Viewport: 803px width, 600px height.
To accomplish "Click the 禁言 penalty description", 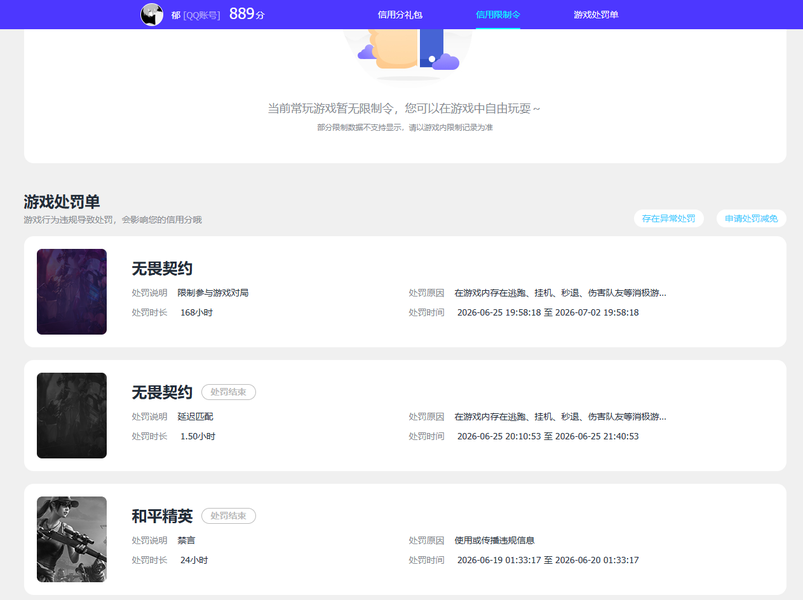I will 186,541.
